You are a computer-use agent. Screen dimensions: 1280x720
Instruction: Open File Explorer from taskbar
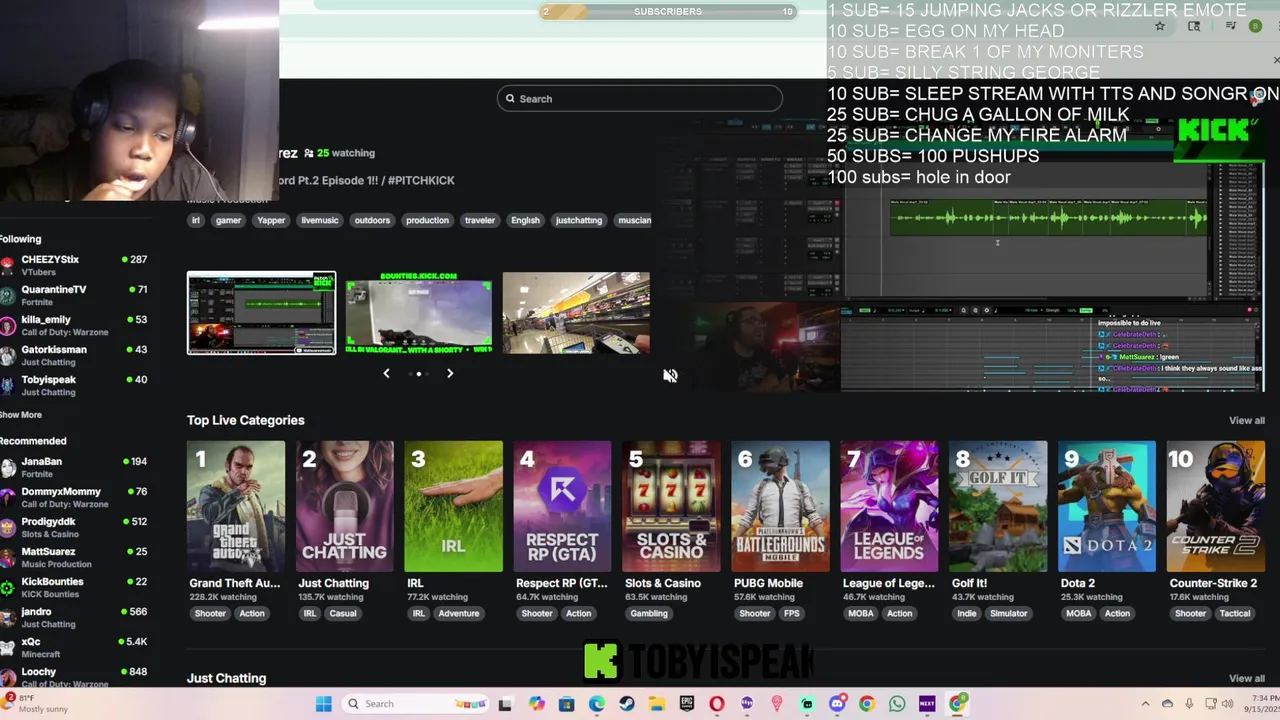(657, 704)
